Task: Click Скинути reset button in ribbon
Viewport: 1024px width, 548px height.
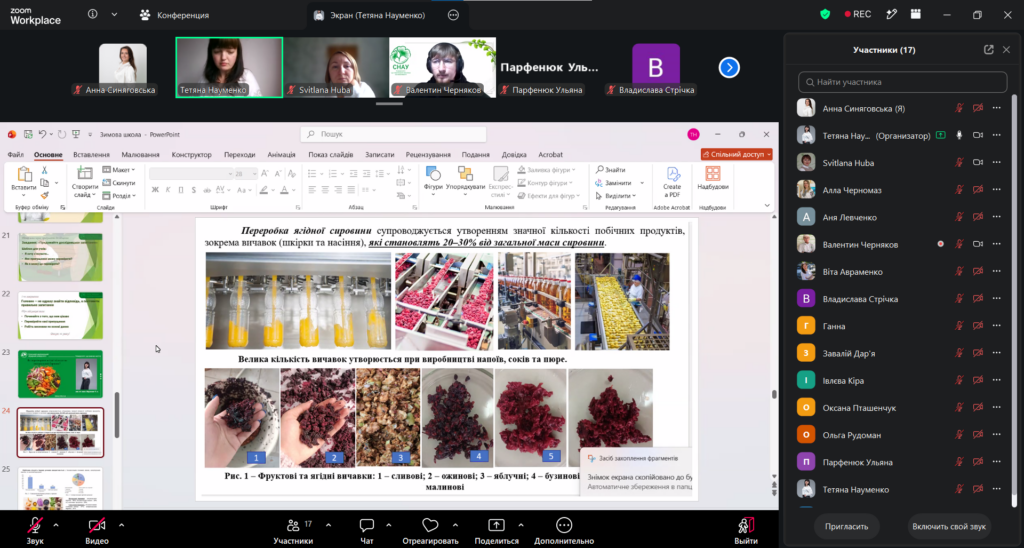Action: 119,183
